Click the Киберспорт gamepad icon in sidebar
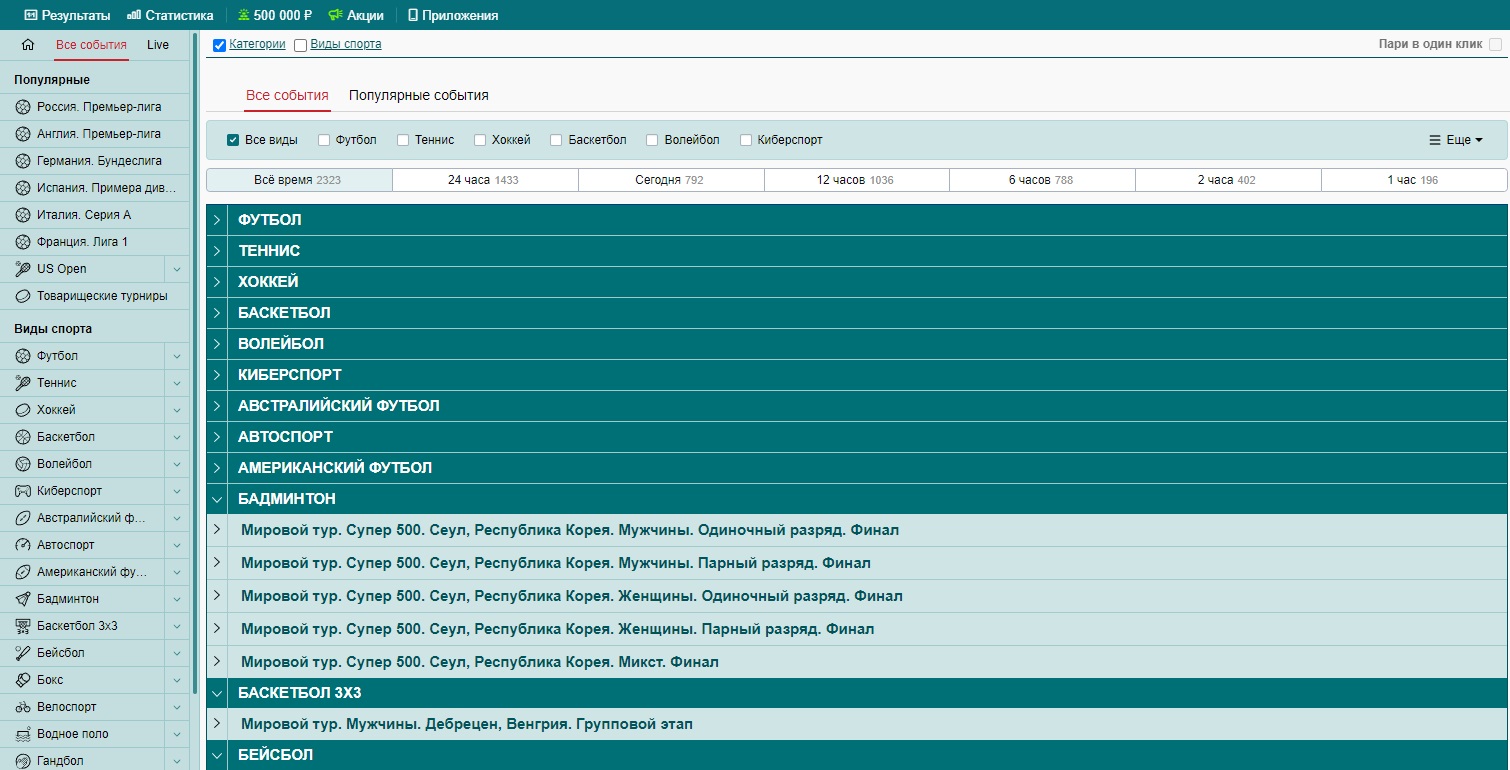1510x770 pixels. point(23,491)
